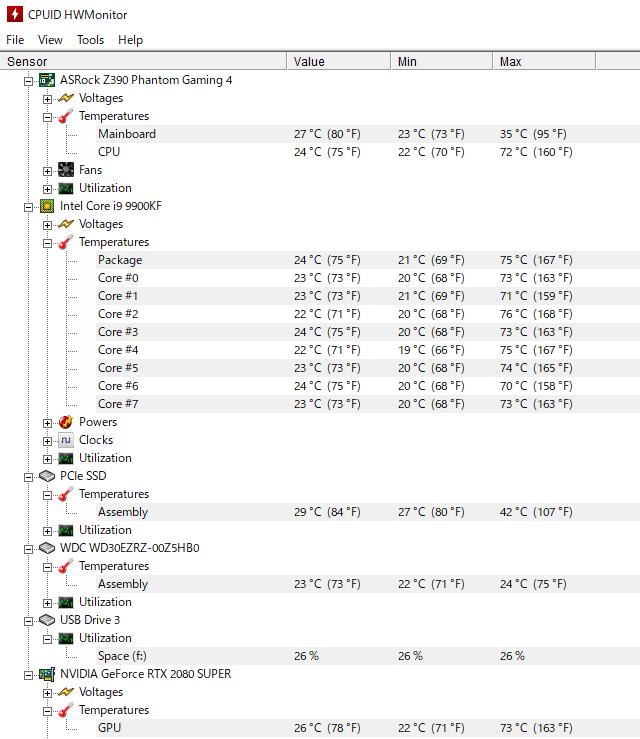Click the Utilization icon under Intel Core i9
The width and height of the screenshot is (640, 739).
coord(66,459)
